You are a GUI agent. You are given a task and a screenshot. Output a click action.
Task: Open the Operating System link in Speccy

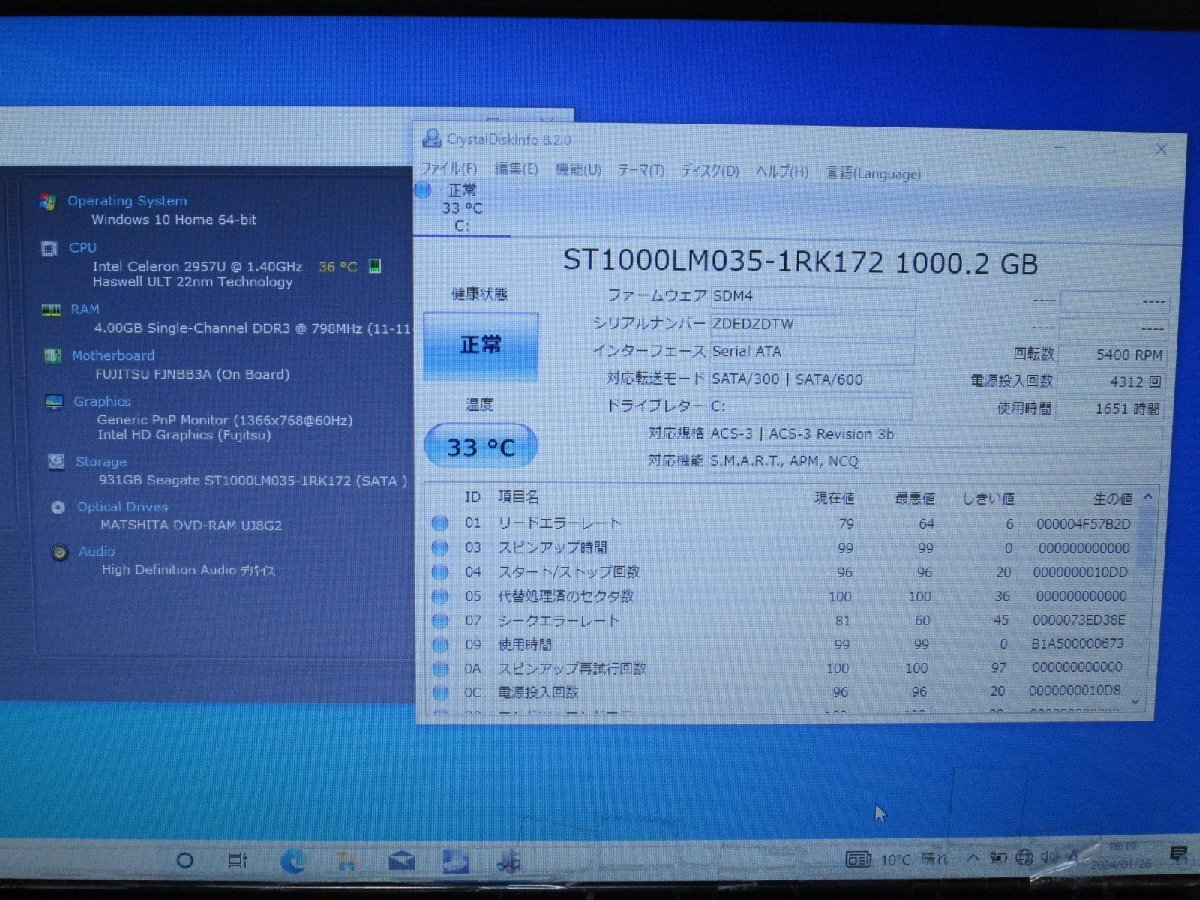tap(127, 201)
